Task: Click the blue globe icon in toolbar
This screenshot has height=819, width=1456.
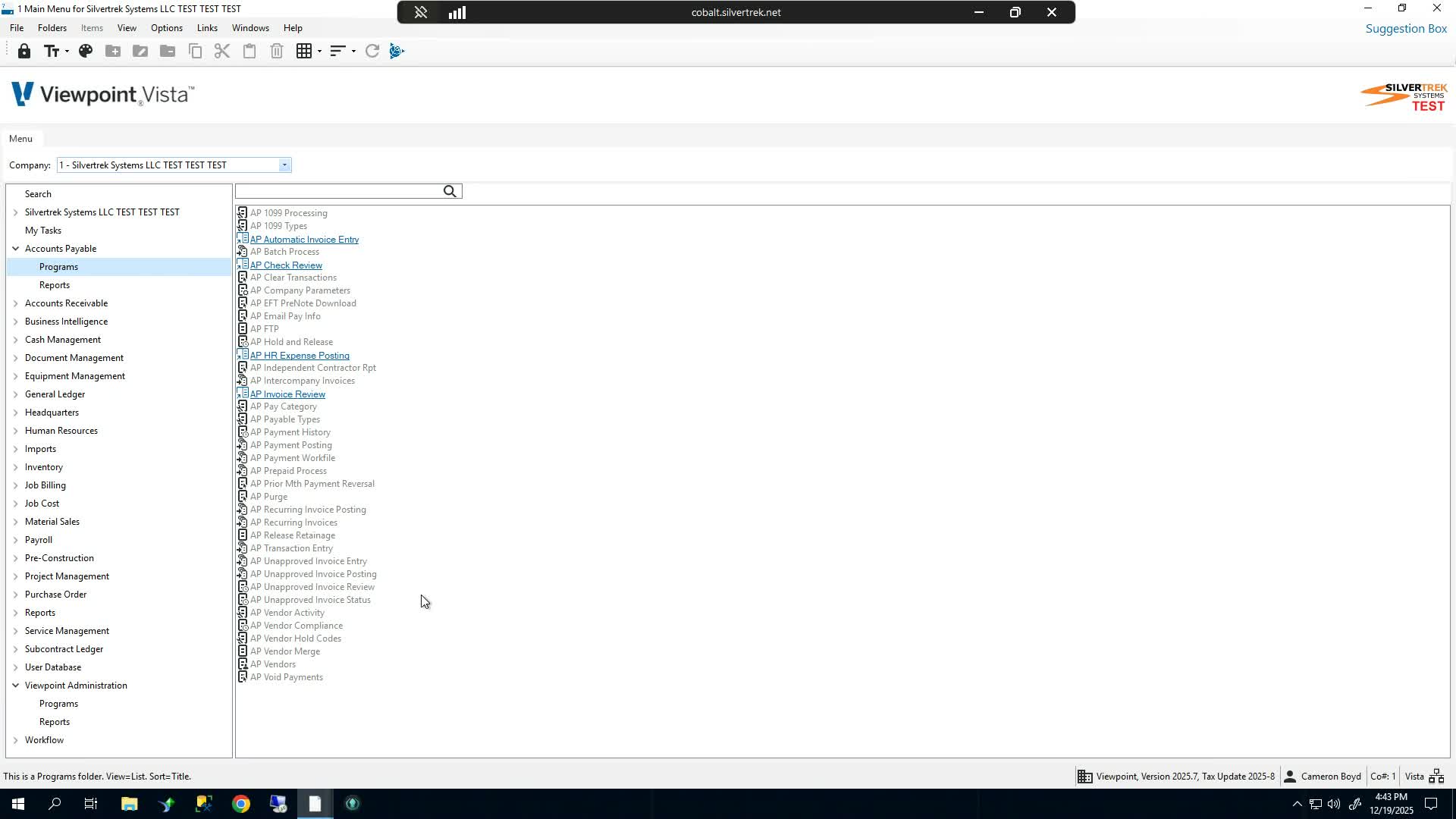Action: click(x=397, y=51)
